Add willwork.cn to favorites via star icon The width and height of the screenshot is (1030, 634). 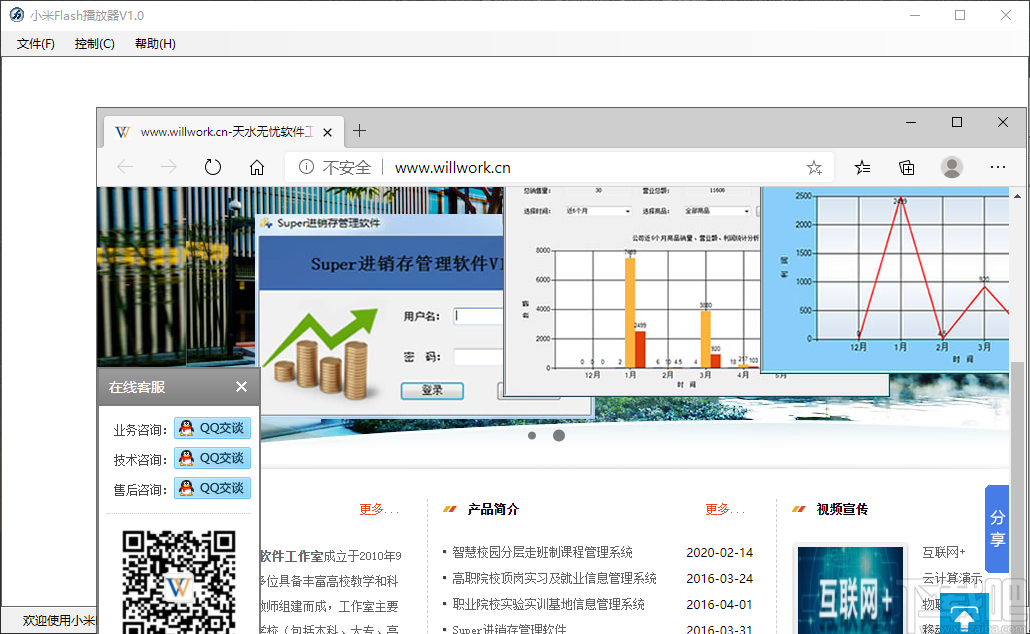(x=814, y=167)
